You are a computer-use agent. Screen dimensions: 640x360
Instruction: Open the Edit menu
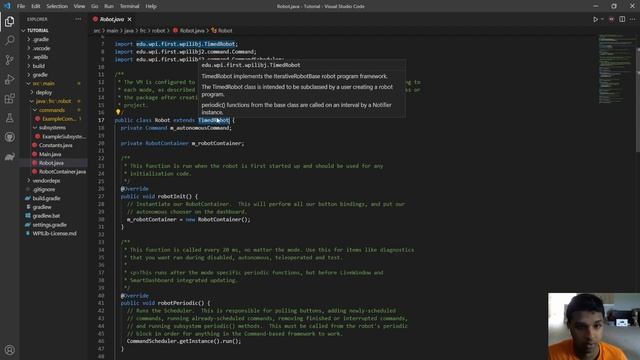click(x=36, y=6)
